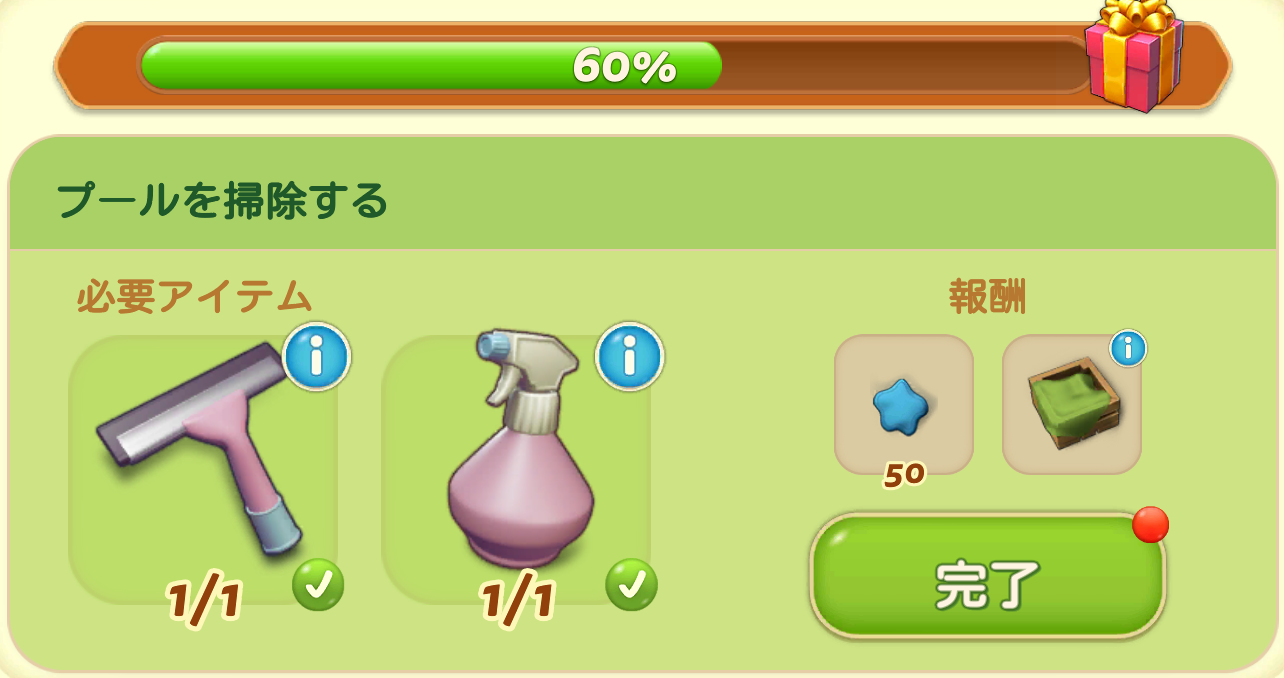Screen dimensions: 1284x678
Task: Click the 60% percentage label
Action: (x=625, y=67)
